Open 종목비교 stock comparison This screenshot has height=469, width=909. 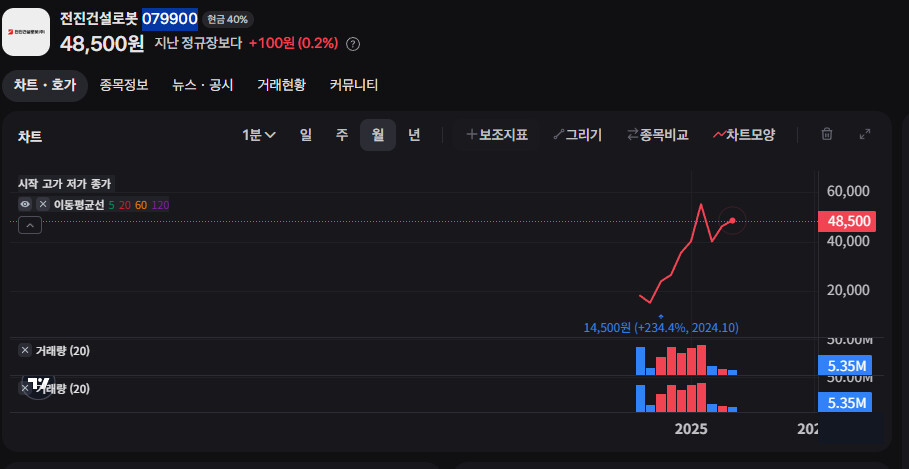pyautogui.click(x=657, y=135)
